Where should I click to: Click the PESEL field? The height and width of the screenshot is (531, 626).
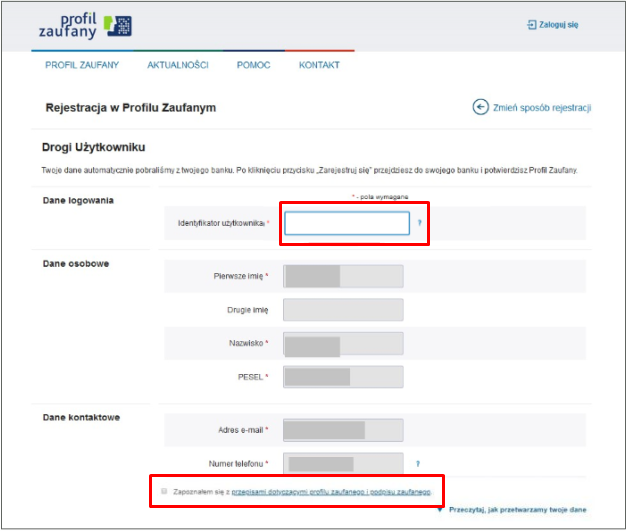pyautogui.click(x=343, y=377)
